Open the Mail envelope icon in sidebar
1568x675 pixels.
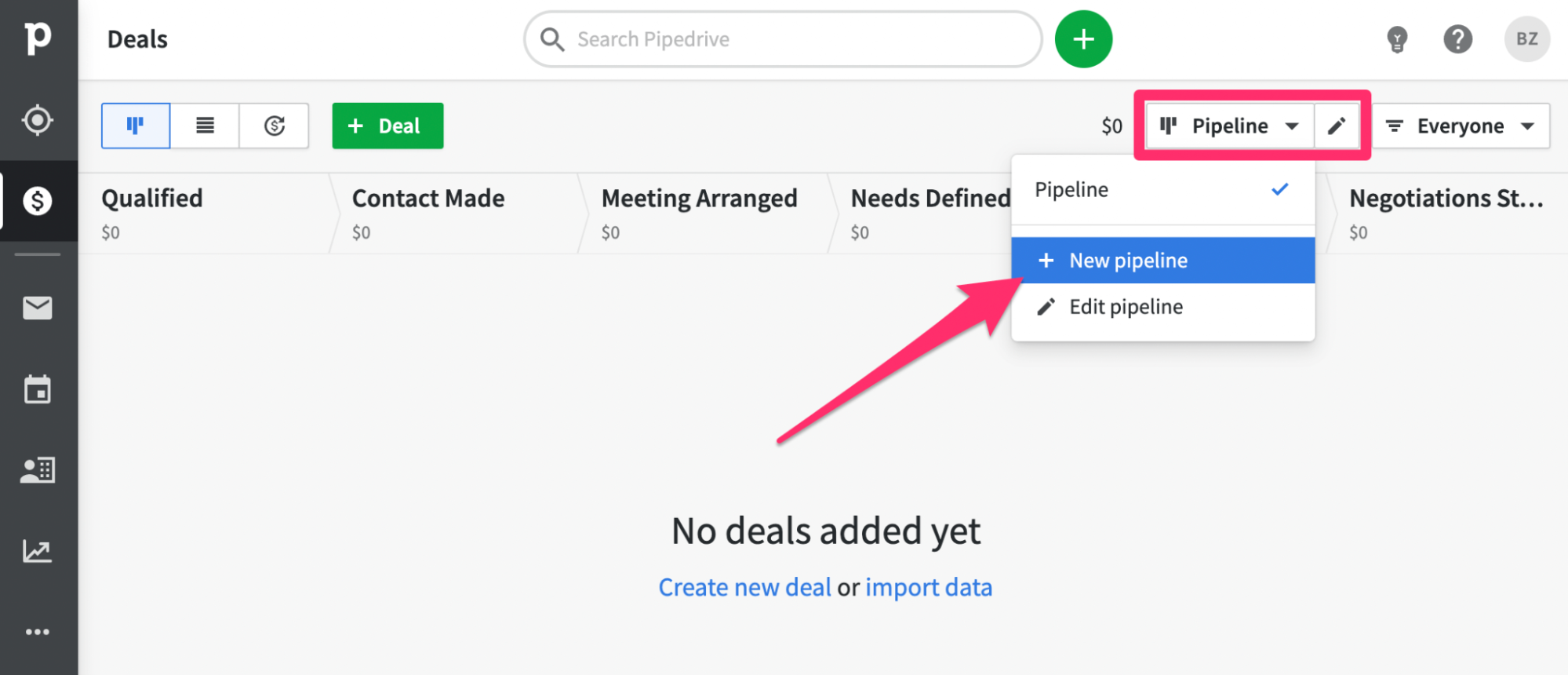(38, 308)
